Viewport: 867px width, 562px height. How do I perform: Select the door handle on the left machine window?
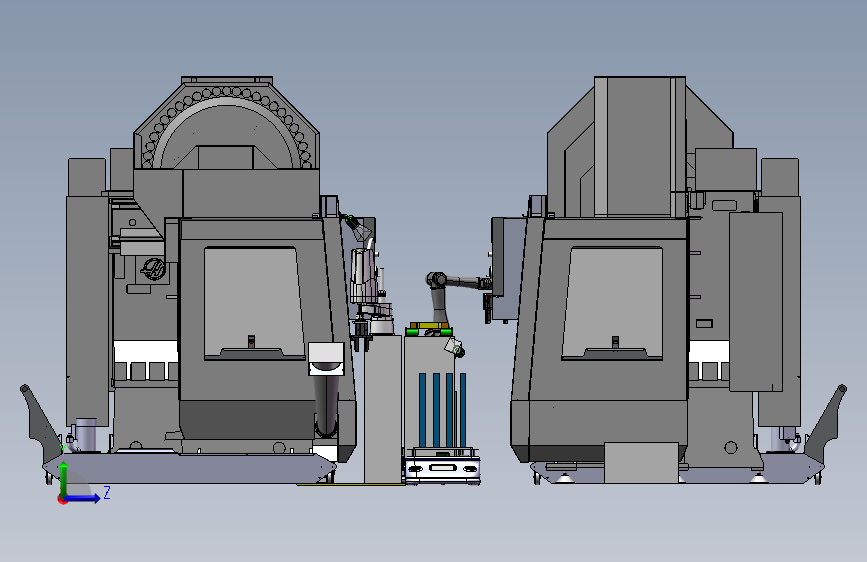coord(252,341)
